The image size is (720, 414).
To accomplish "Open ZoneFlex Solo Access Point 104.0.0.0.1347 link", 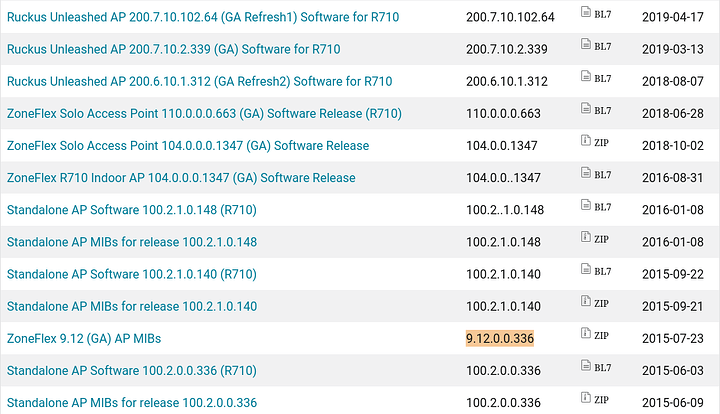I will pos(188,145).
